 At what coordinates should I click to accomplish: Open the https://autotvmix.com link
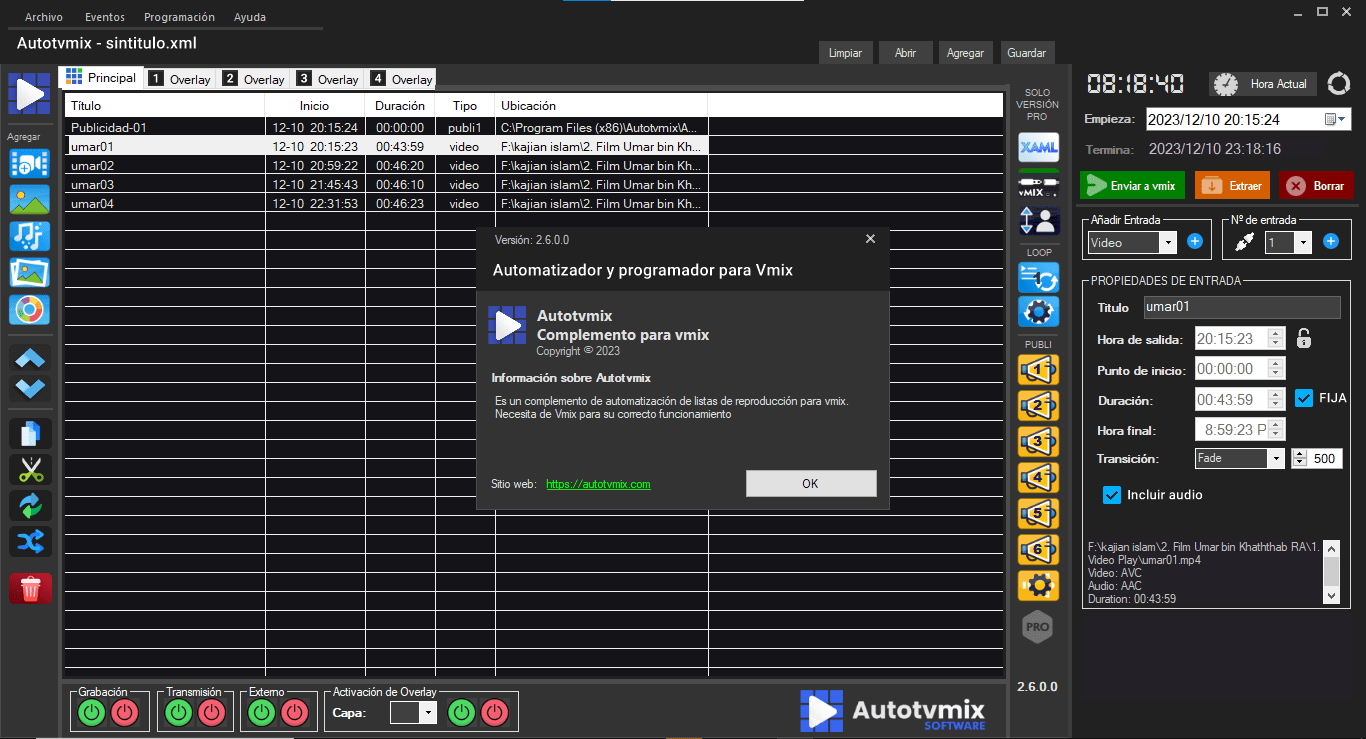click(598, 484)
